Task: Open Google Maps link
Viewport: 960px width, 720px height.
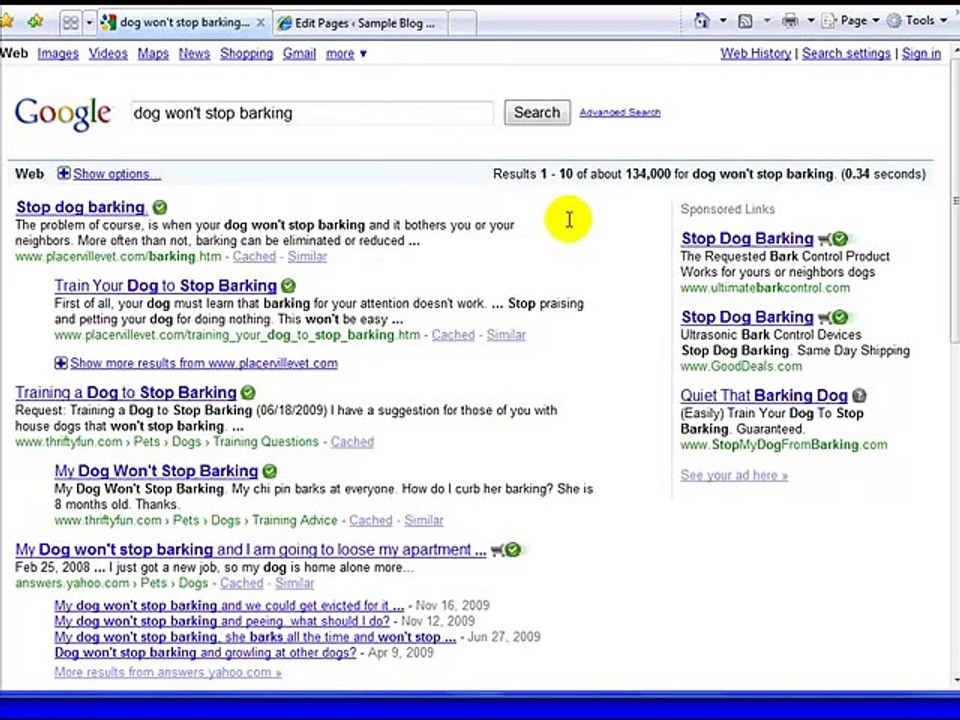Action: coord(153,54)
